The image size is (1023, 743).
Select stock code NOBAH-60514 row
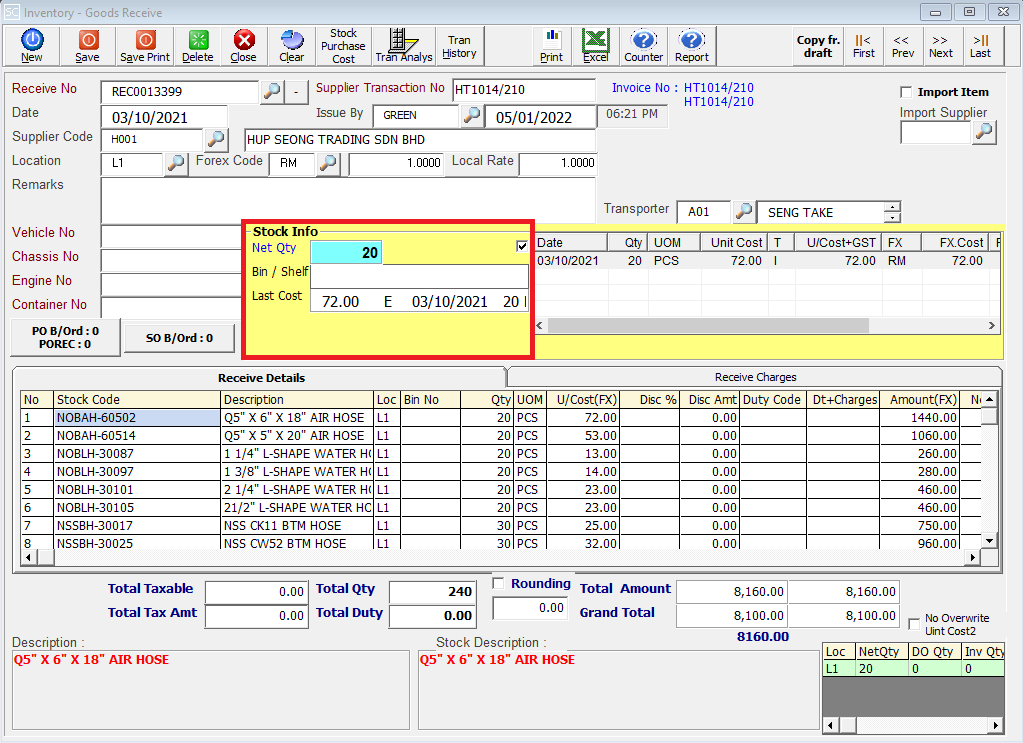tap(137, 436)
